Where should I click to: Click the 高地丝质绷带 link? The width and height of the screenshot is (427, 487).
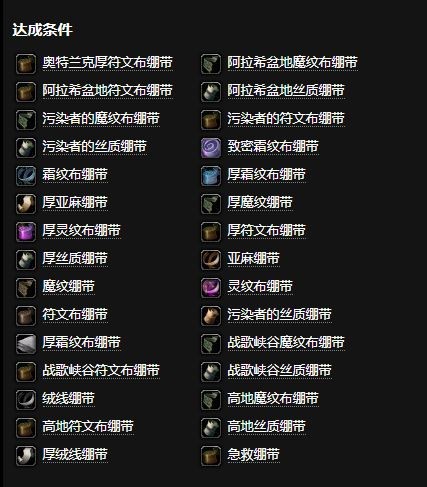(x=267, y=427)
